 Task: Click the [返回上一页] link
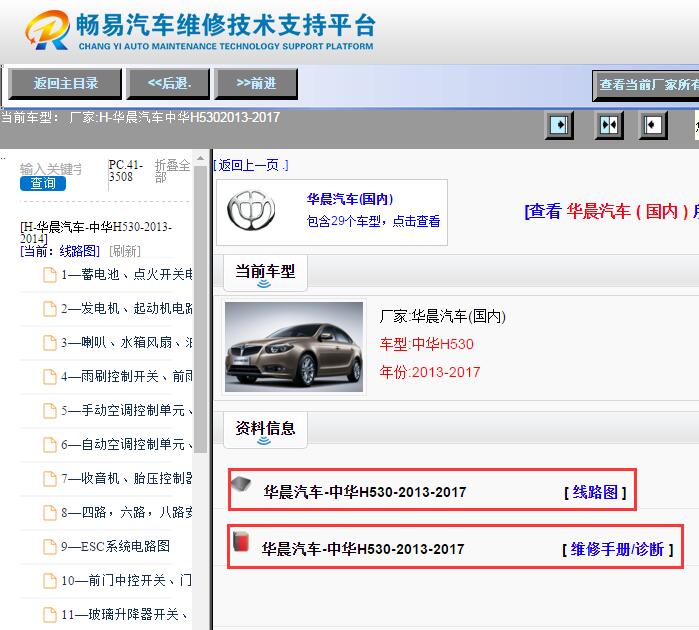[251, 165]
